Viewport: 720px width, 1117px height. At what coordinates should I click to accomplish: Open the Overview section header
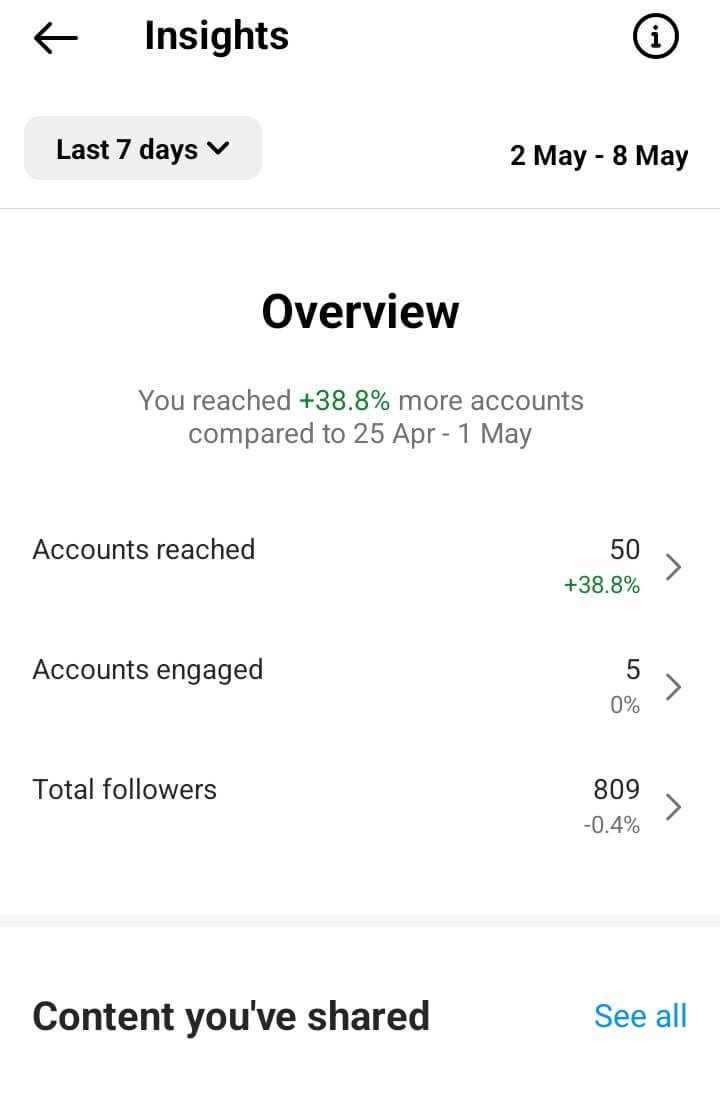coord(360,311)
